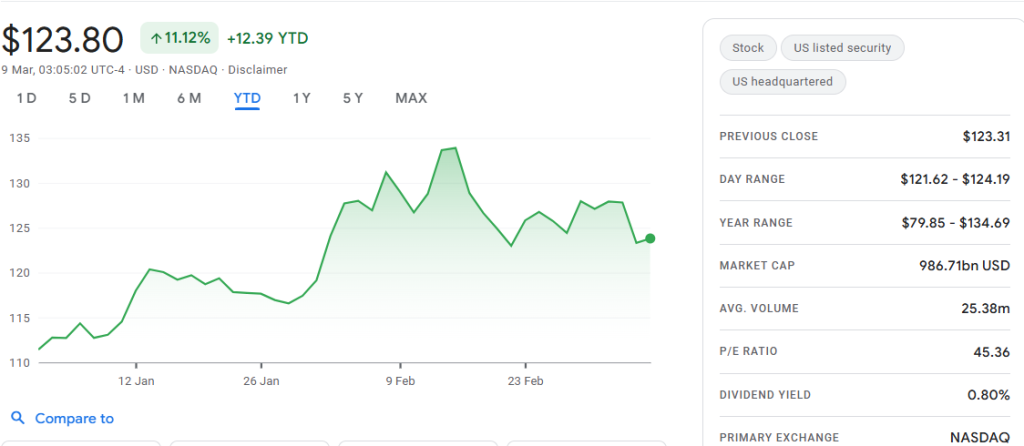Click the 9 Feb axis date label

click(400, 381)
